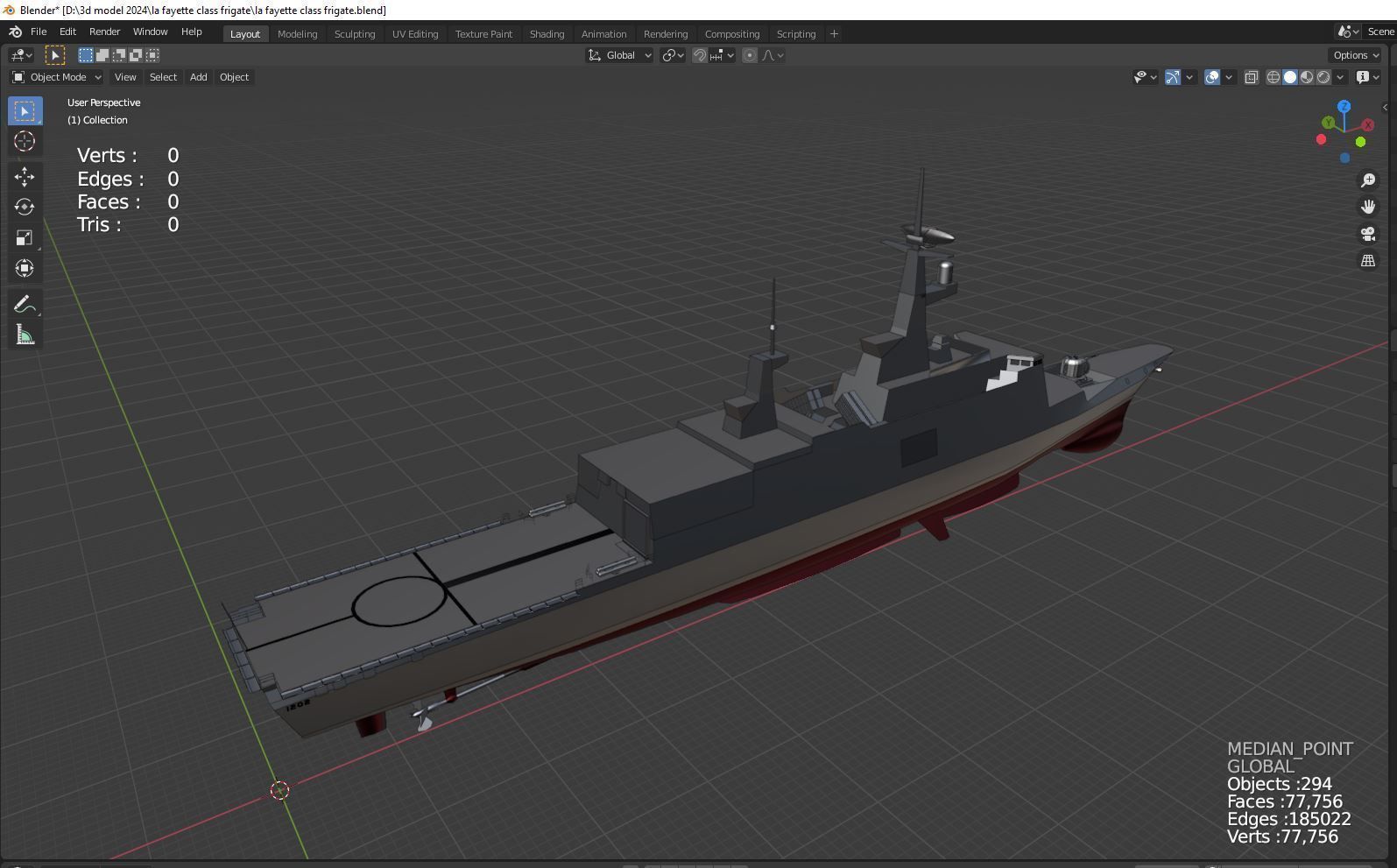Pick the Measure ruler tool
The height and width of the screenshot is (868, 1397).
point(25,335)
